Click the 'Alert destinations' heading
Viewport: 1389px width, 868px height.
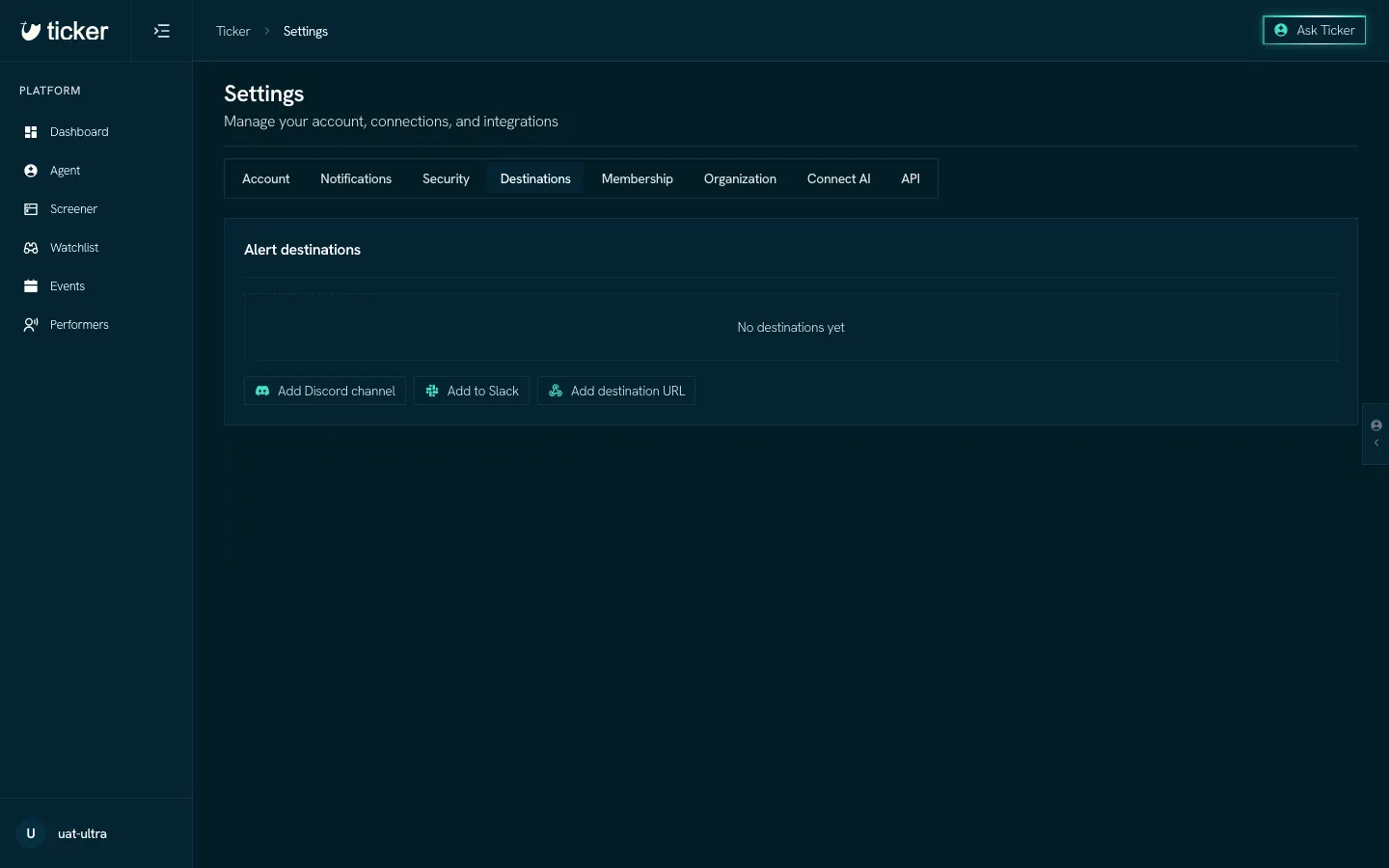click(x=302, y=249)
